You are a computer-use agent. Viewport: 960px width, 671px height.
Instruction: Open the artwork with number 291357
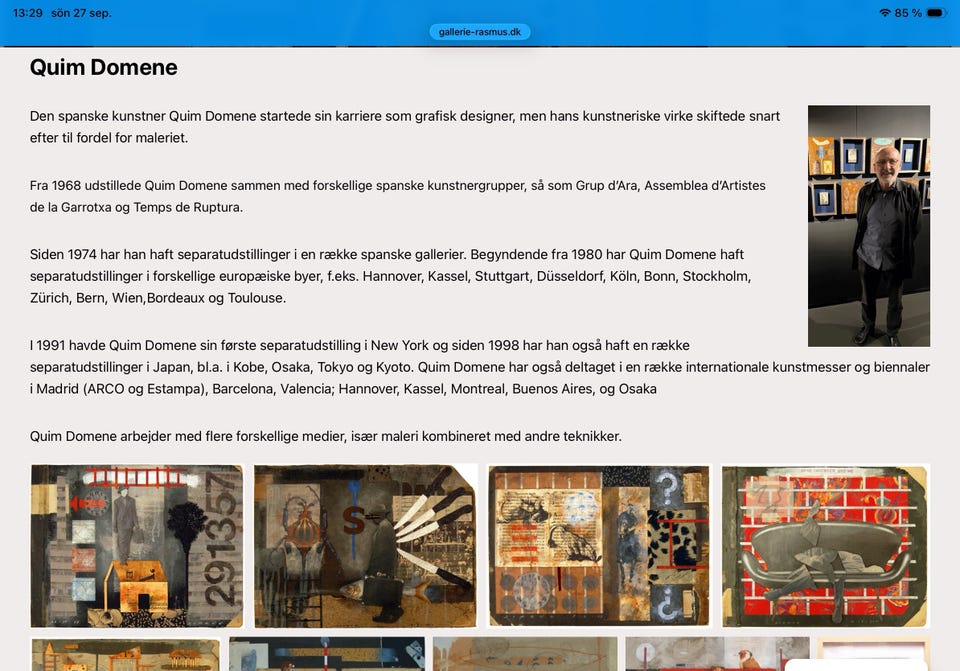pyautogui.click(x=137, y=546)
